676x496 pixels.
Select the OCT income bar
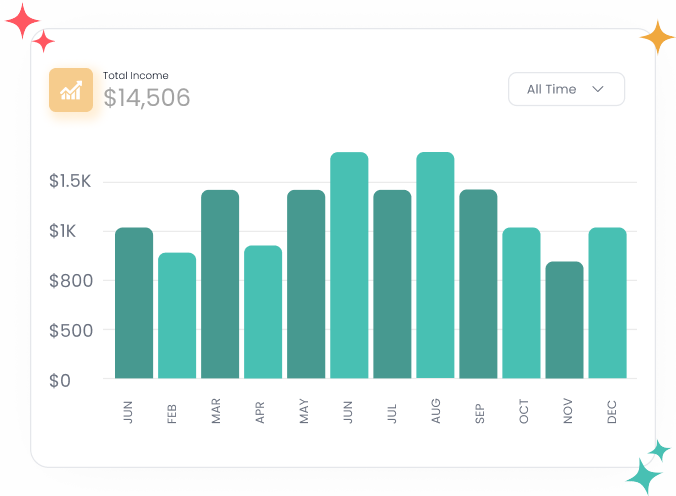pyautogui.click(x=521, y=303)
